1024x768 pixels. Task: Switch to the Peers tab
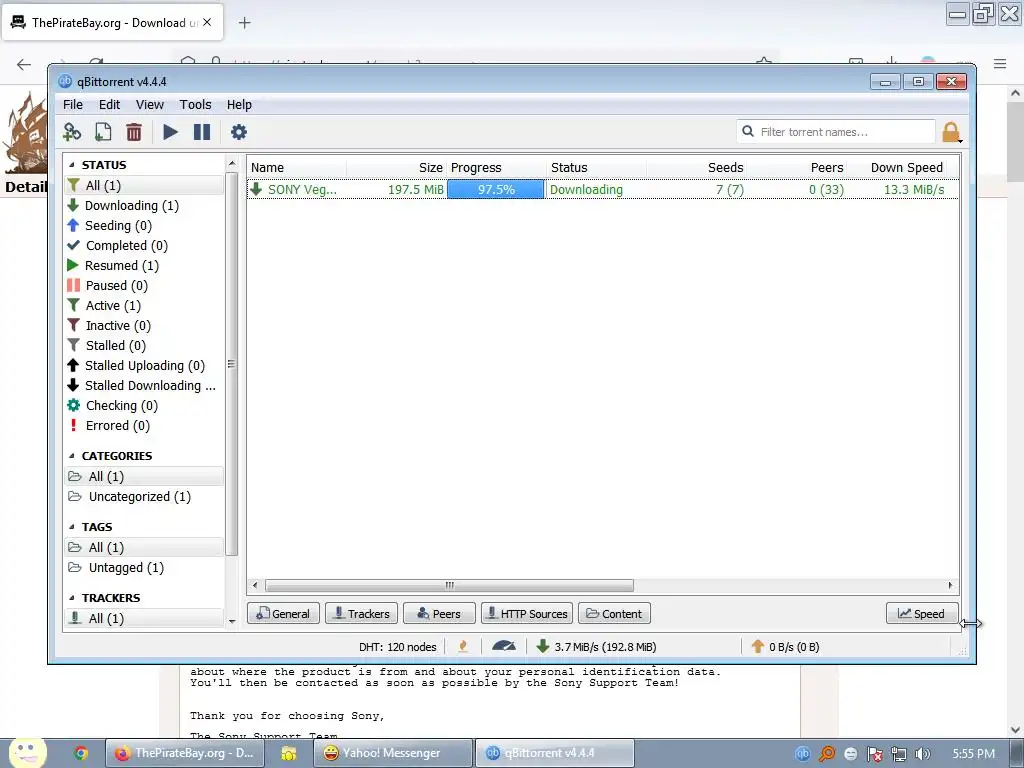point(439,613)
